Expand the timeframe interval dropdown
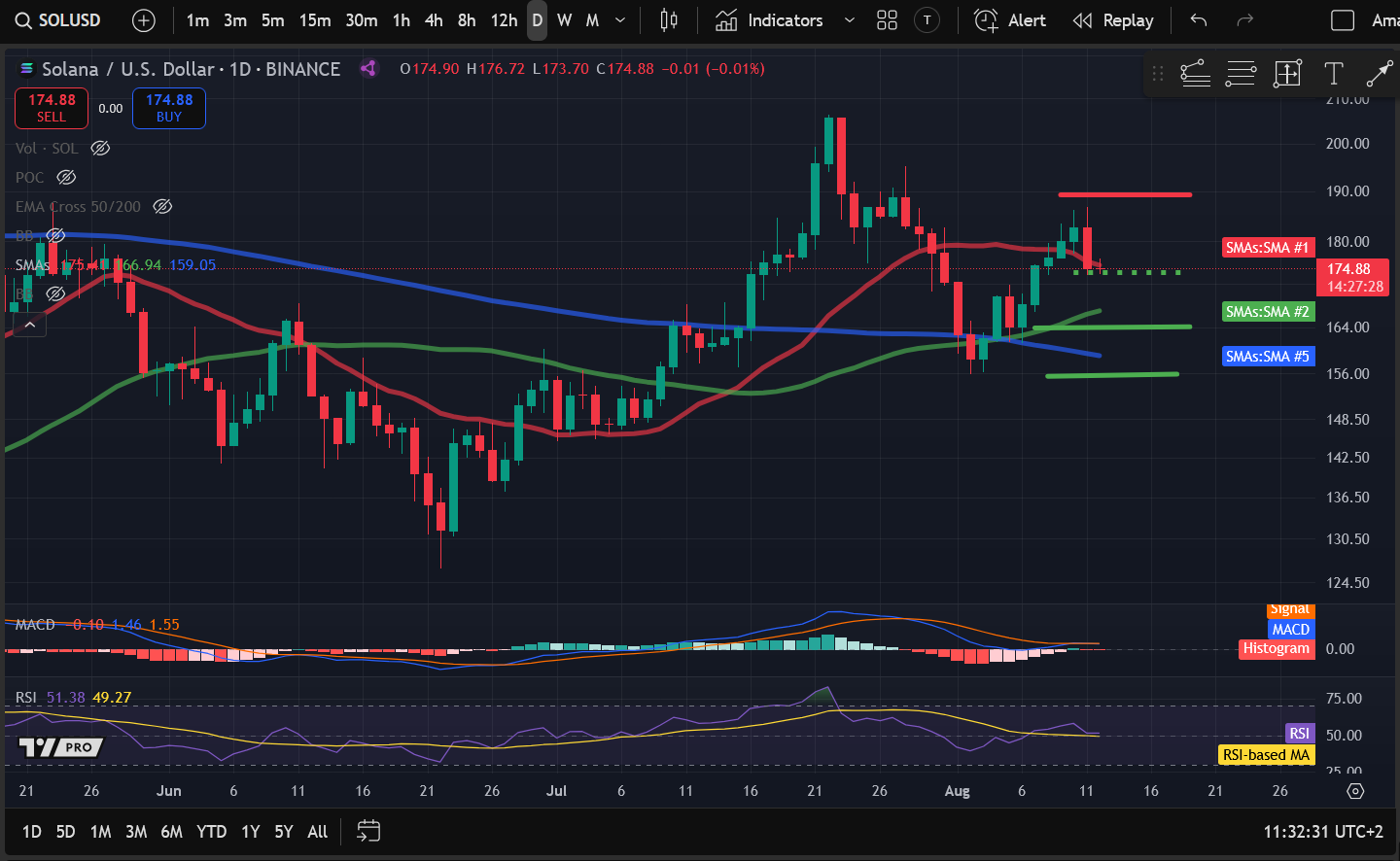 click(620, 20)
